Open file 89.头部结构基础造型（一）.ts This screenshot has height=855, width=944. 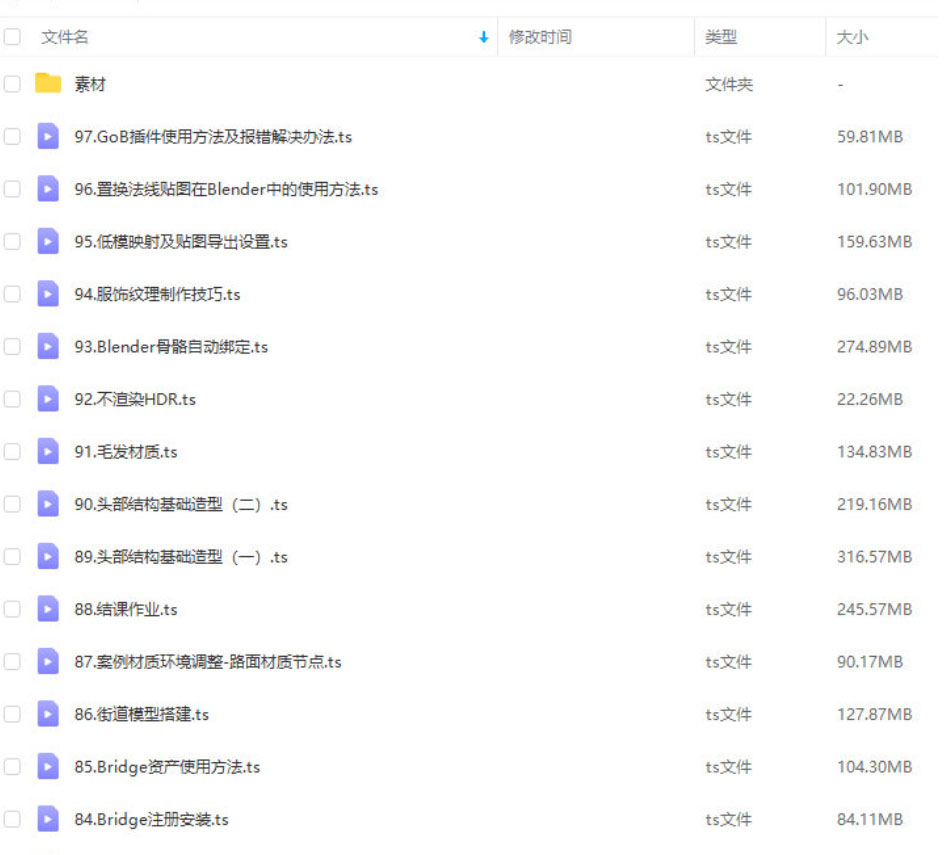click(x=181, y=556)
